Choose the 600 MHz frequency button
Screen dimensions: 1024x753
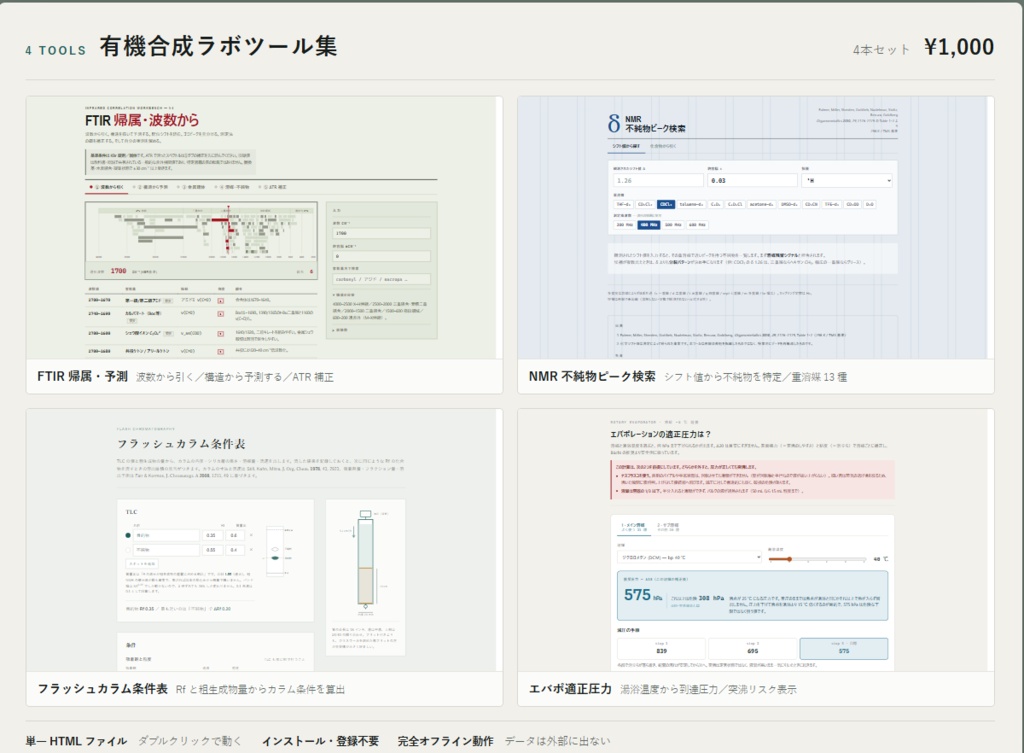pyautogui.click(x=697, y=225)
